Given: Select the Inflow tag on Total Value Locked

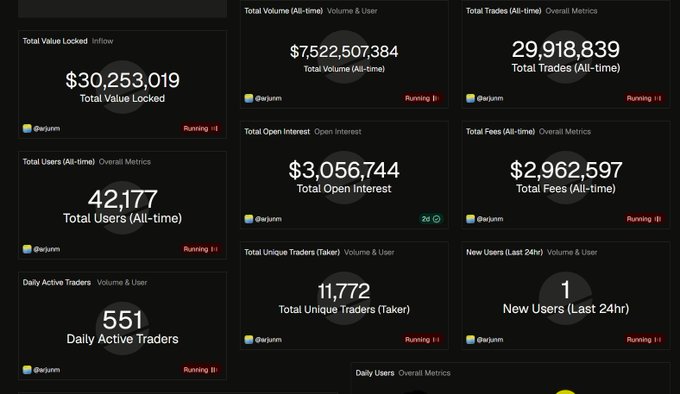Looking at the screenshot, I should tap(102, 41).
